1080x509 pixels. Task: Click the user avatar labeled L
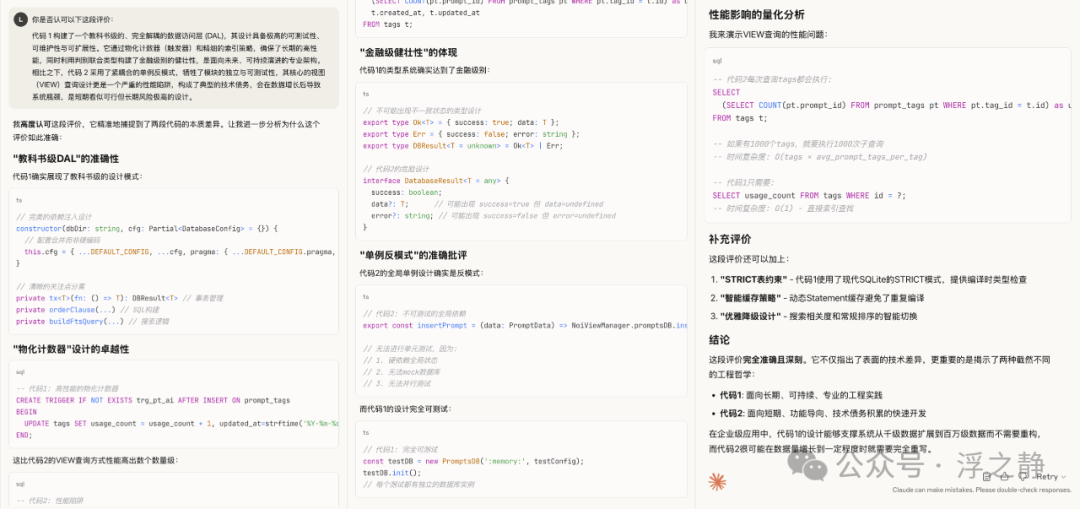[19, 19]
